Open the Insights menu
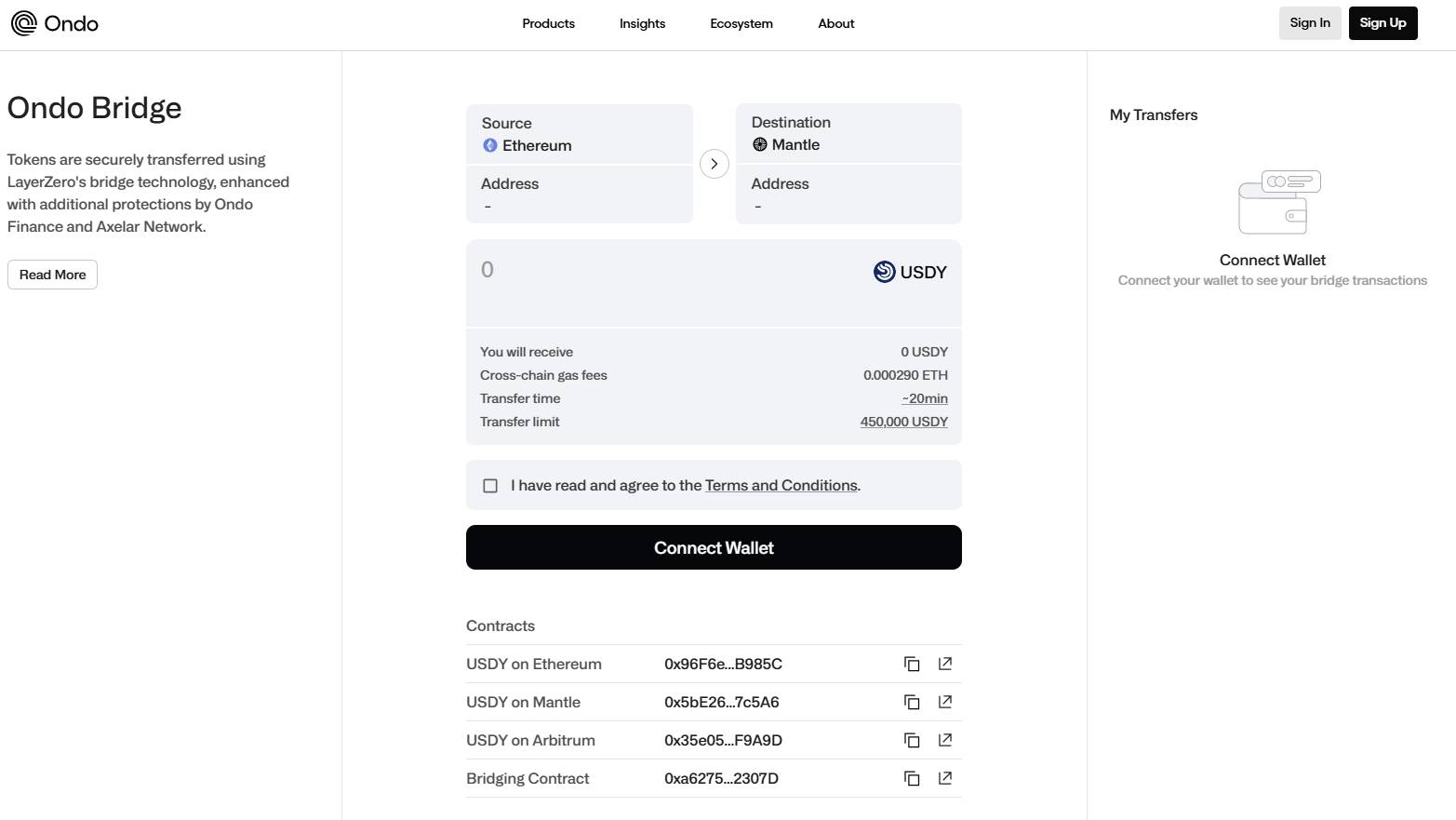Viewport: 1456px width, 820px height. pos(642,23)
